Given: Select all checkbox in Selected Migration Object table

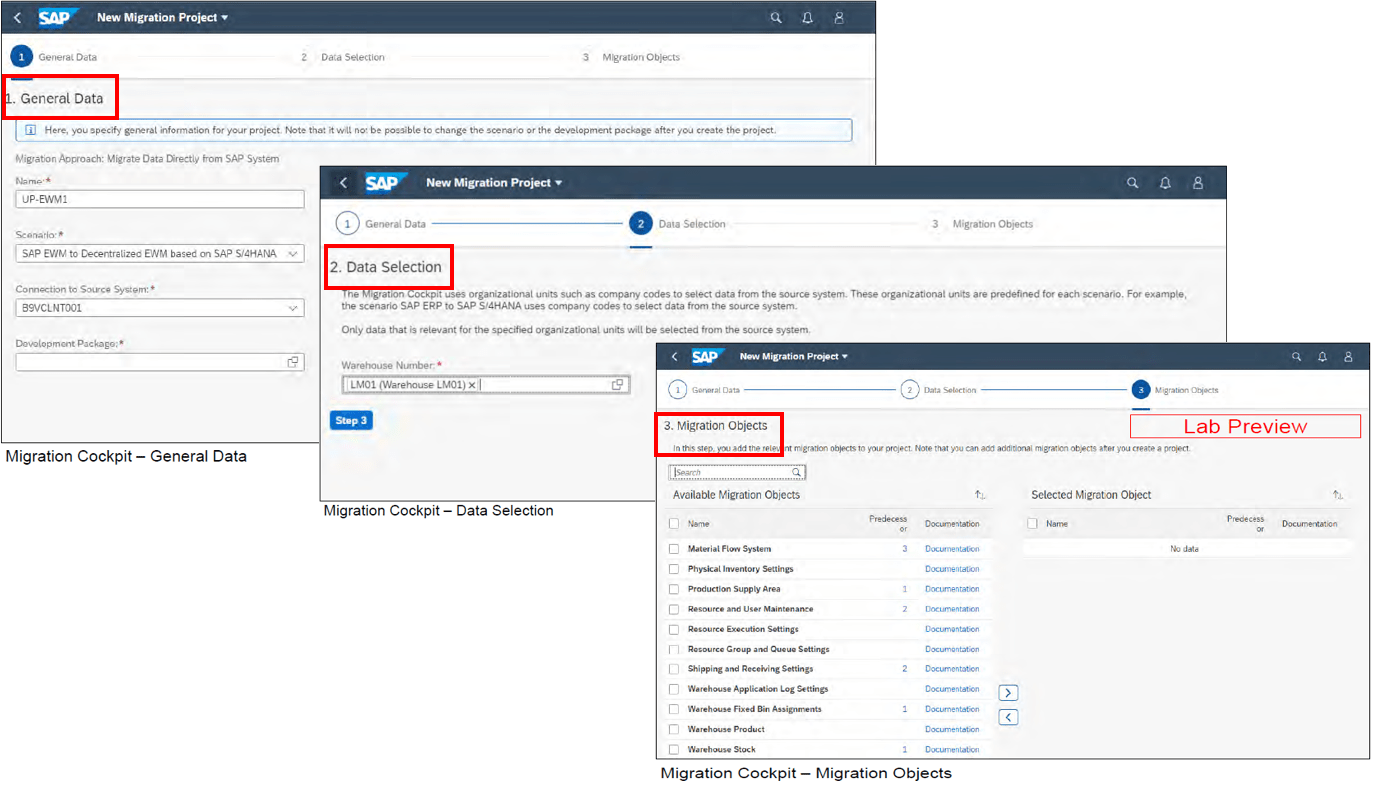Looking at the screenshot, I should point(1033,523).
